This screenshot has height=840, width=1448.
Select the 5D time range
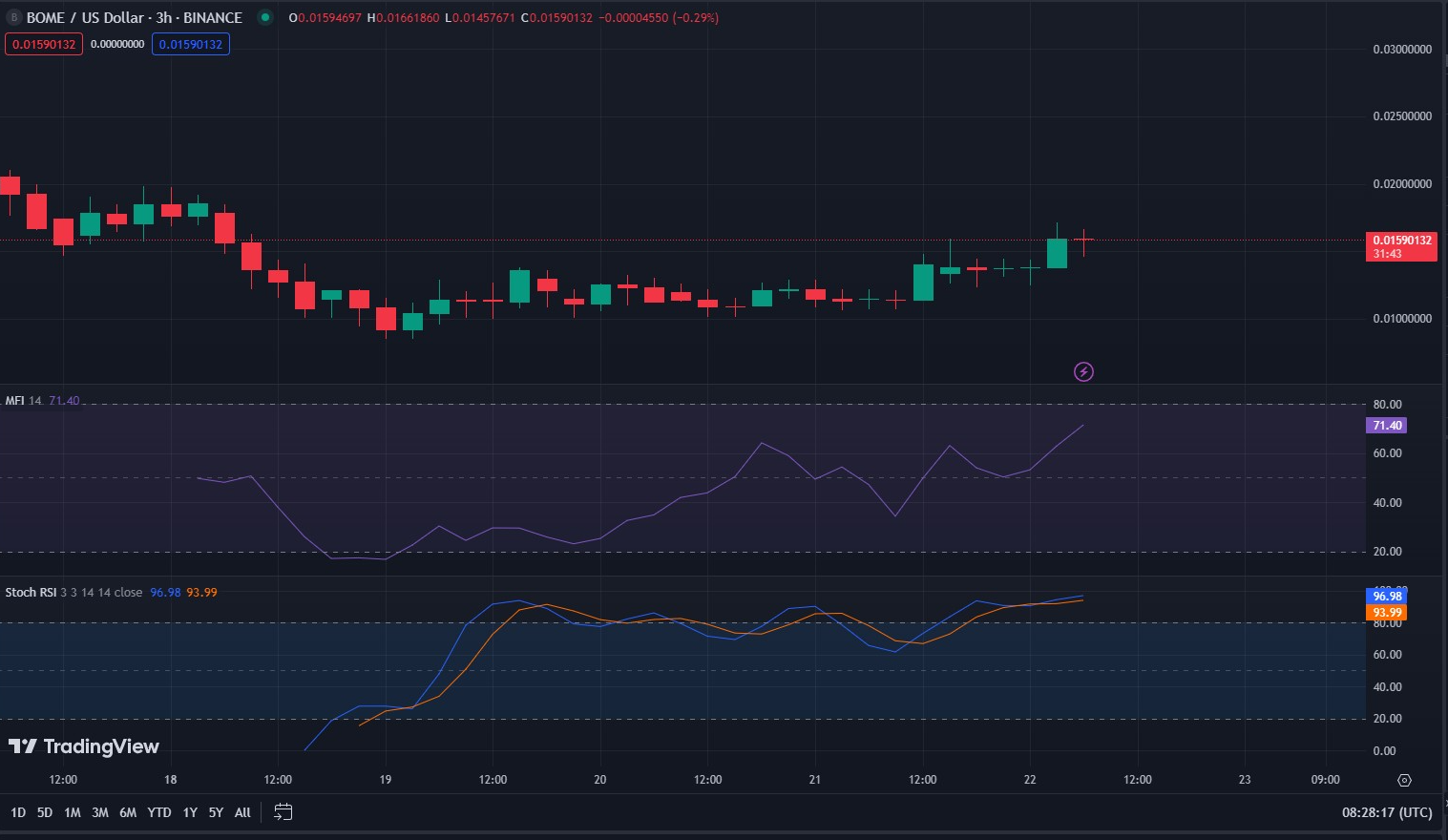coord(45,812)
